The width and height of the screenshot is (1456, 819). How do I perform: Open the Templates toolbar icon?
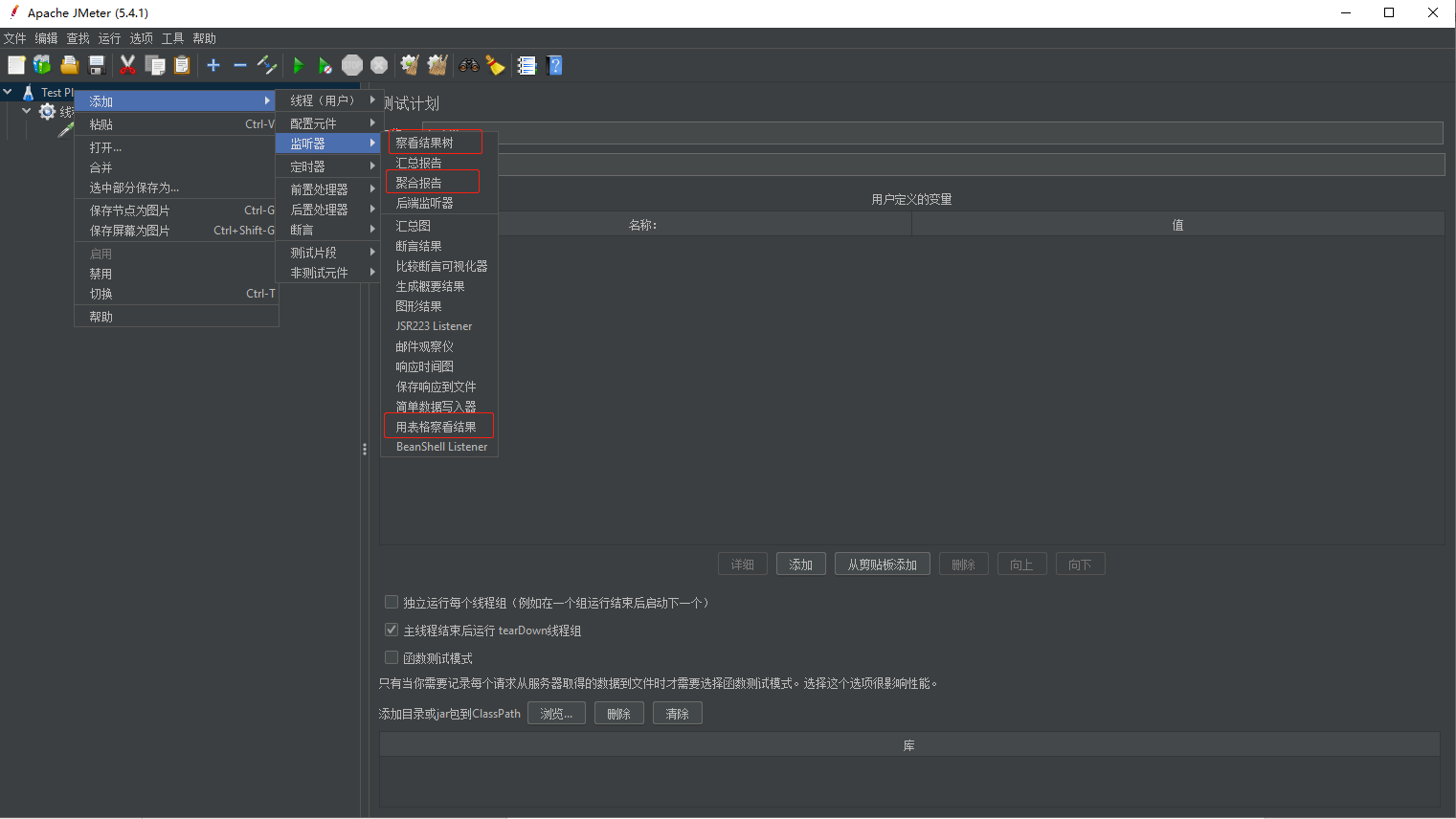point(42,65)
